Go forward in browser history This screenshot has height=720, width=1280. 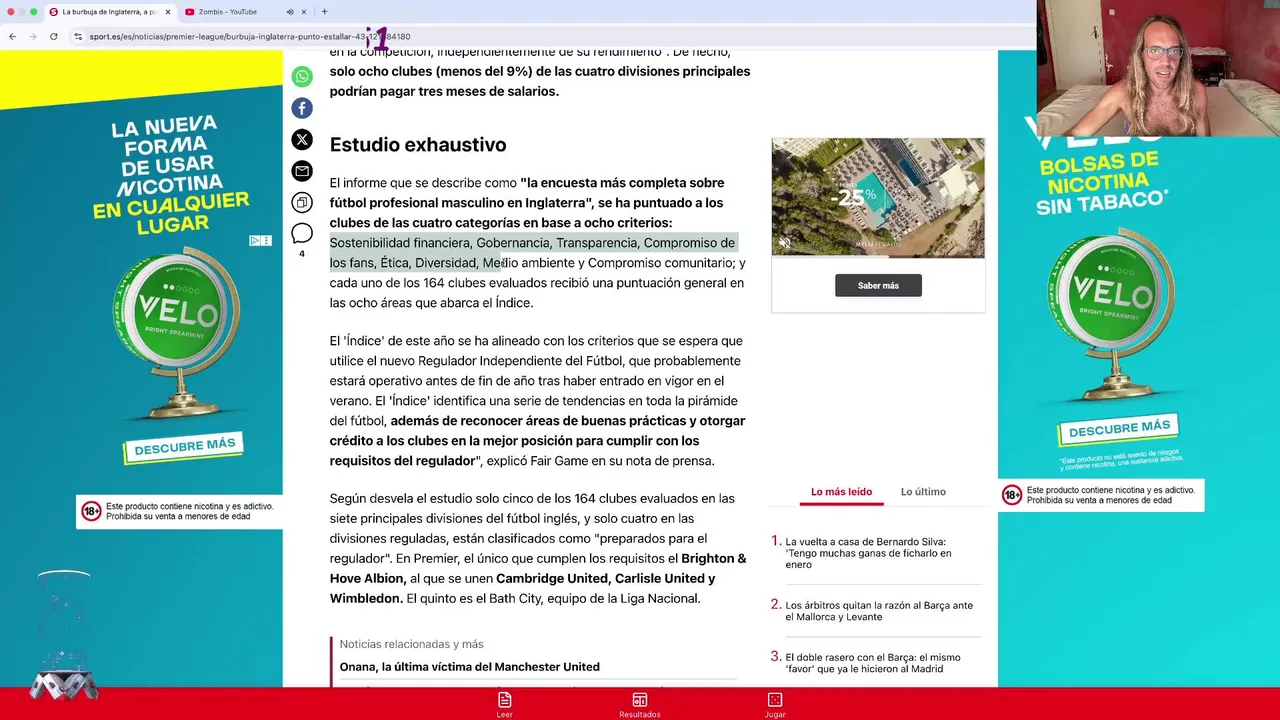tap(32, 37)
